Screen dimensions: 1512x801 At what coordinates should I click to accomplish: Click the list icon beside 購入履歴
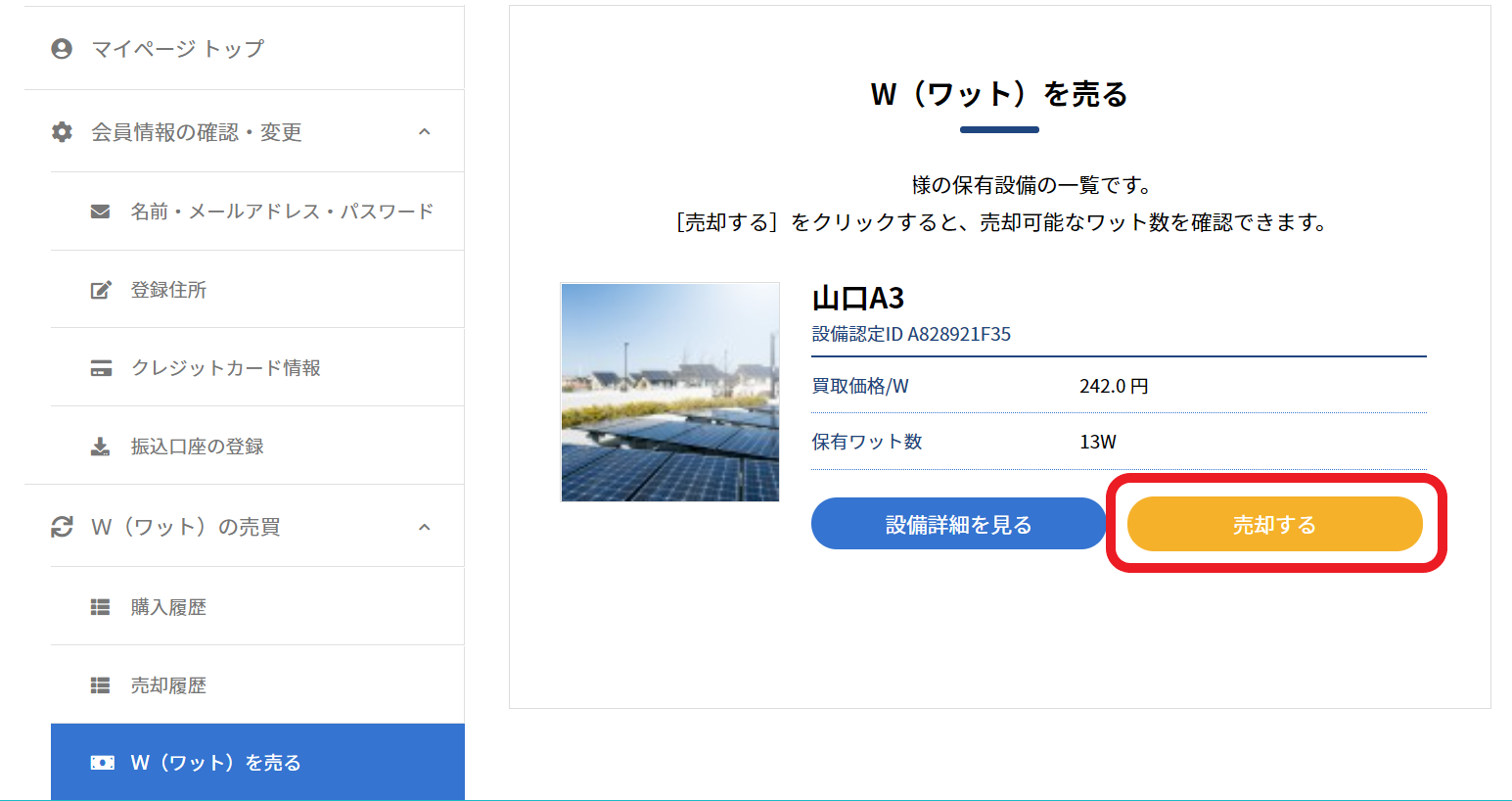pyautogui.click(x=100, y=607)
